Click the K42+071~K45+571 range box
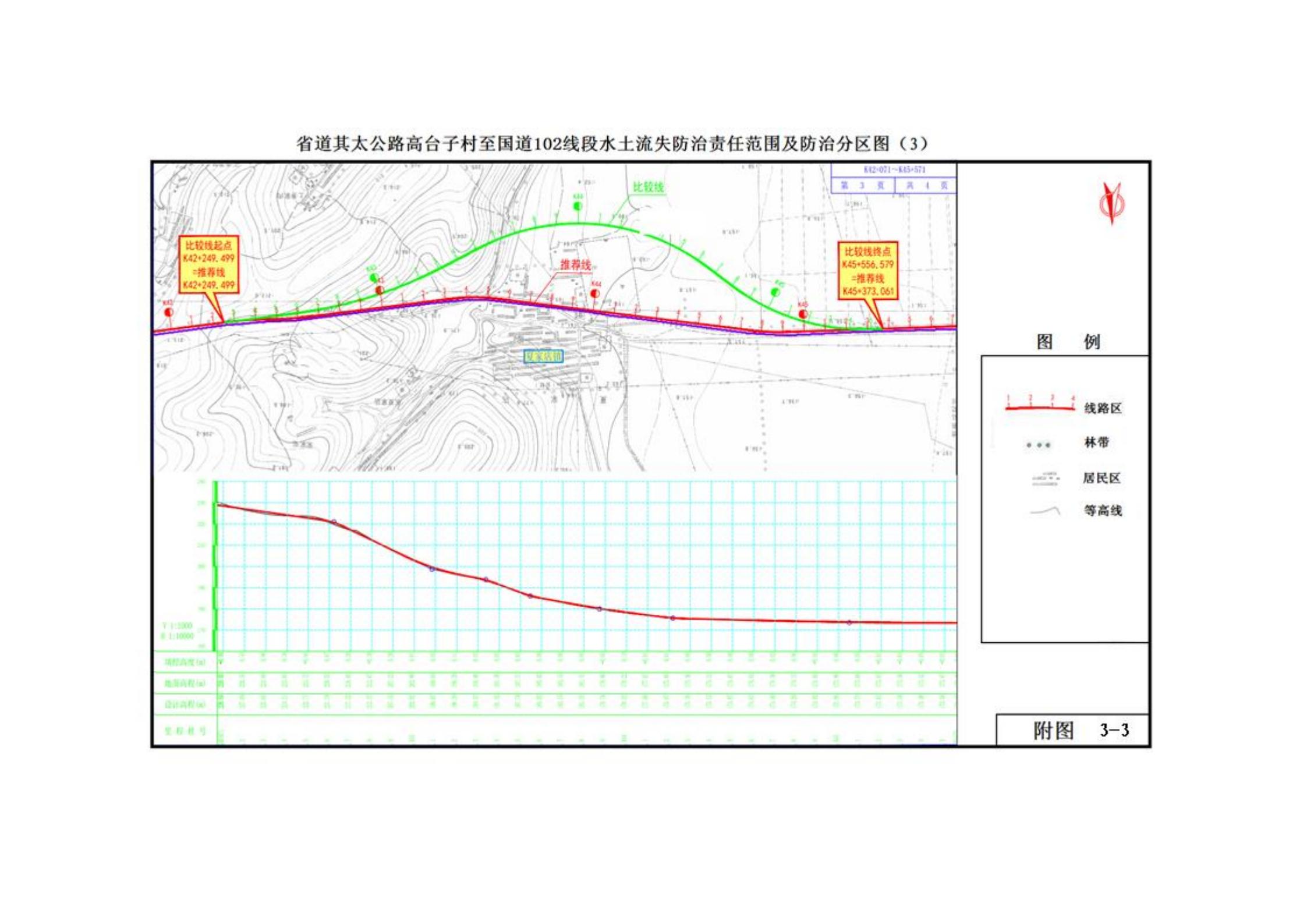Image resolution: width=1307 pixels, height=924 pixels. click(894, 170)
